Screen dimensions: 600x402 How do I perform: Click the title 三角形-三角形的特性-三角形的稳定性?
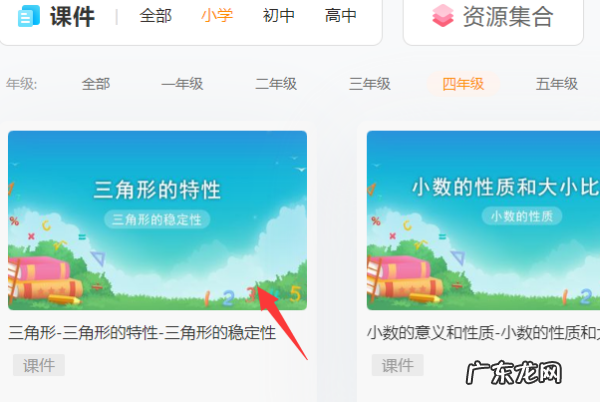tap(142, 333)
